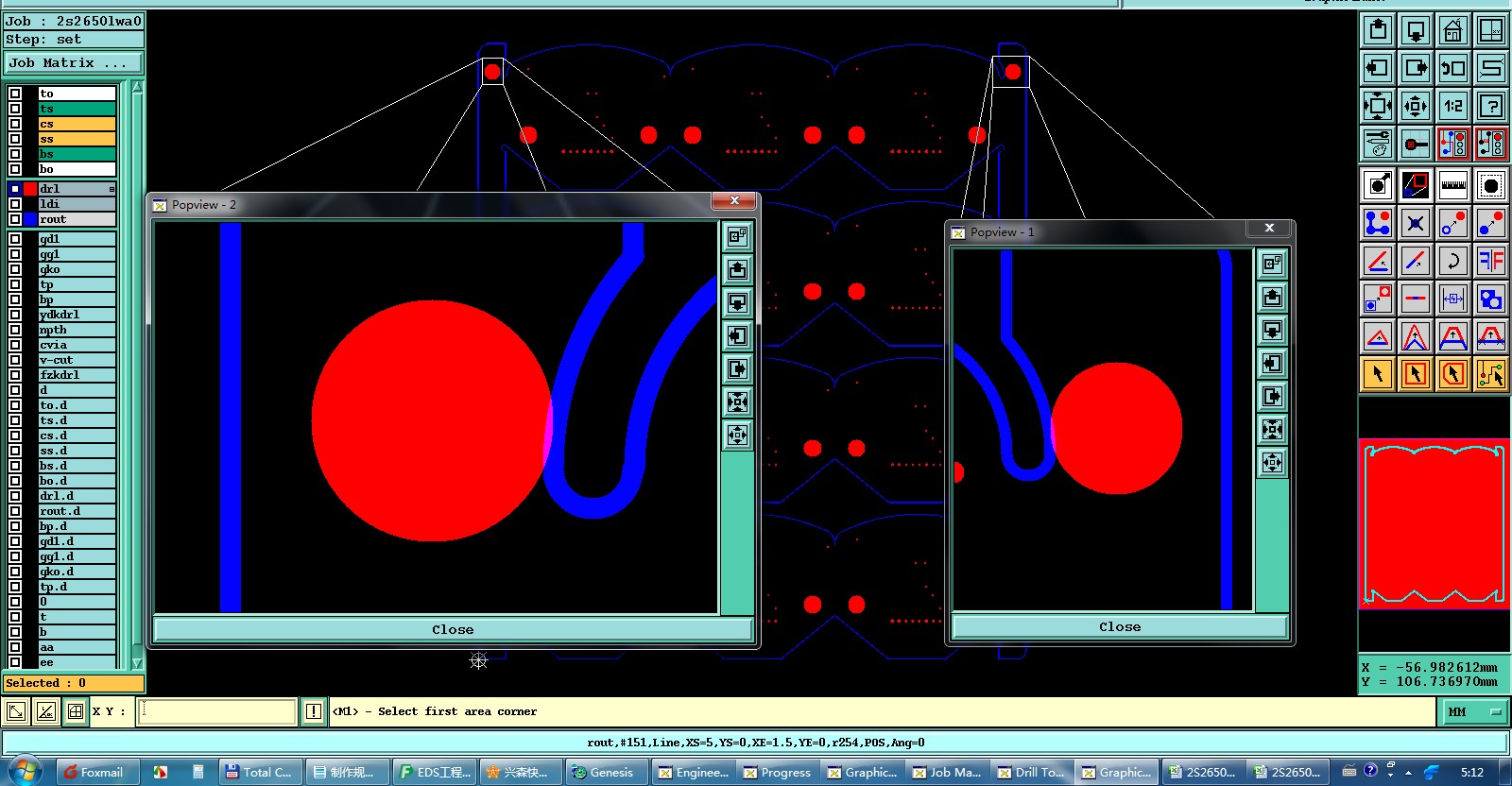Click the mirror F tool icon
This screenshot has width=1512, height=786.
tap(1491, 261)
